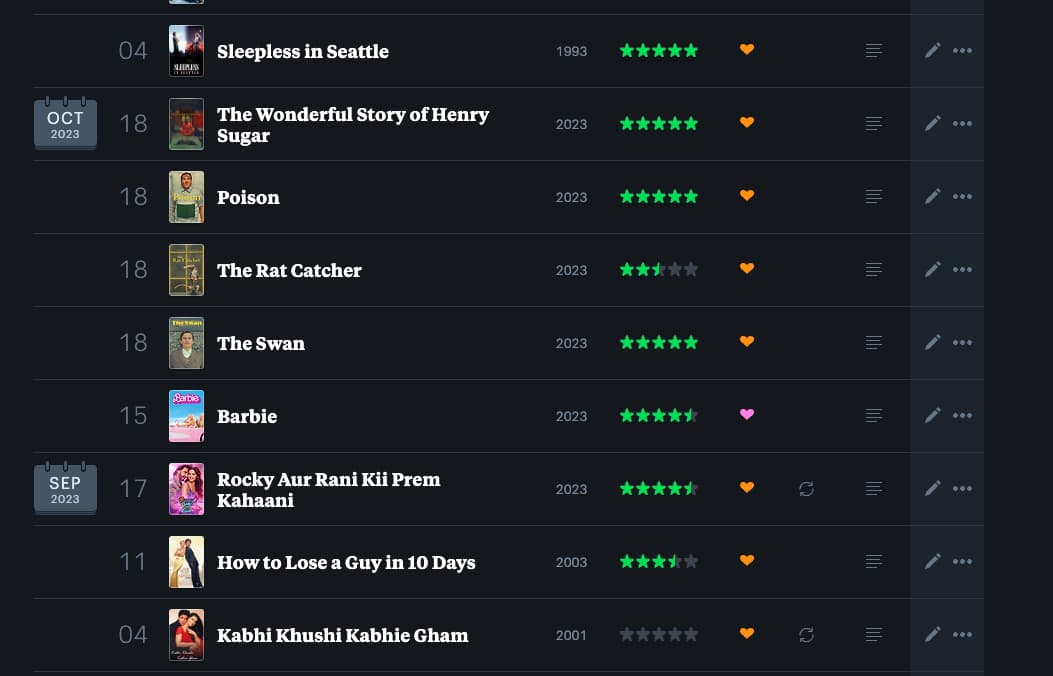
Task: Open the more options menu for Barbie
Action: pos(962,415)
